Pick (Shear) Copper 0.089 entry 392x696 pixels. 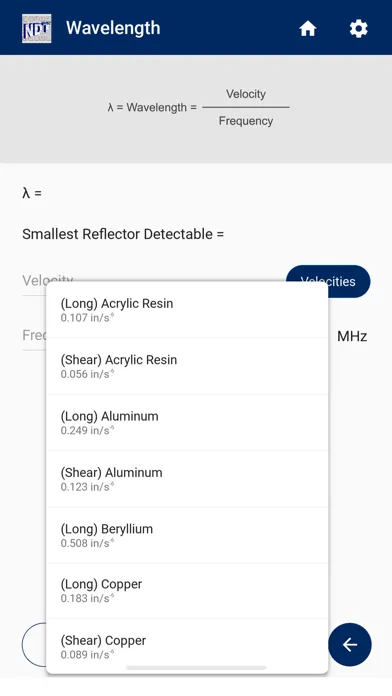187,646
